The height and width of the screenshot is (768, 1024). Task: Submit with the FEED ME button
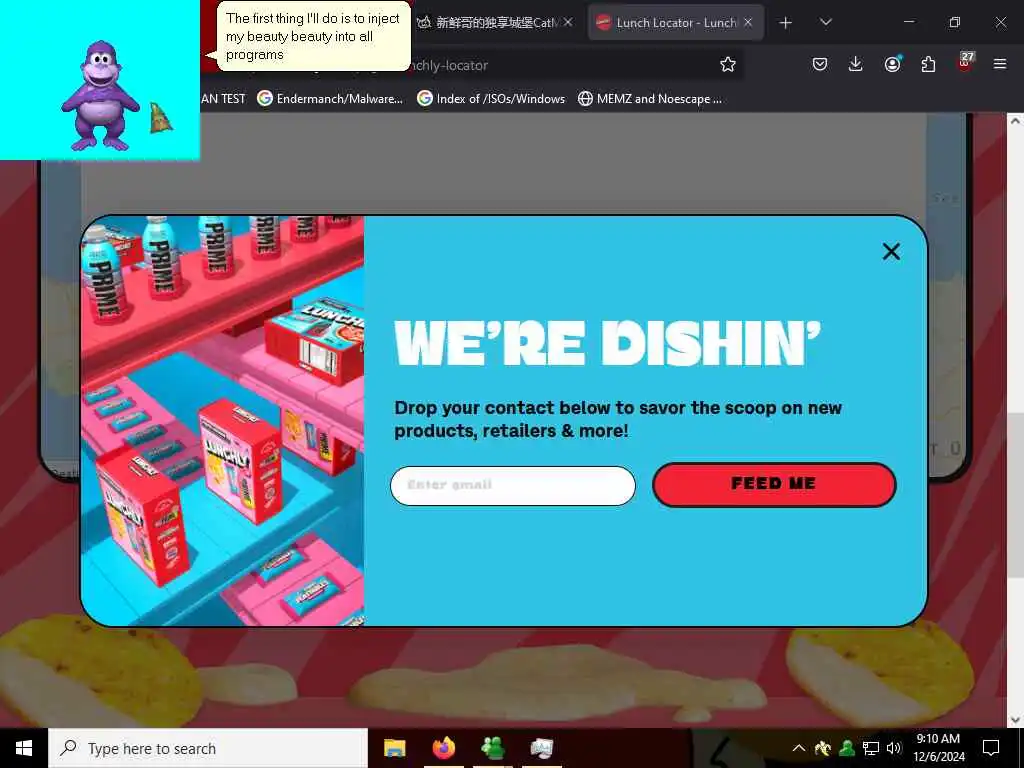click(x=774, y=485)
